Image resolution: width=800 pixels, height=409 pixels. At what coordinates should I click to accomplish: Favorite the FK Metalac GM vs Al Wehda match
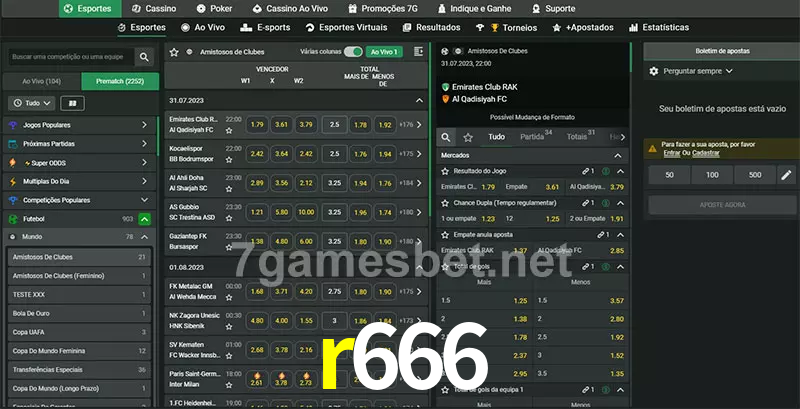(229, 297)
